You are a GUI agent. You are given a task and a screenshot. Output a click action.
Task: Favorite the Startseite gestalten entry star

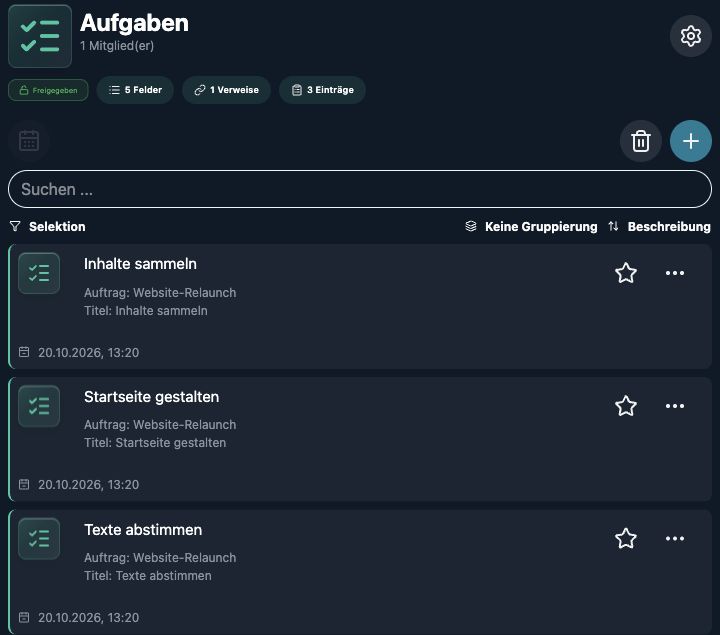click(625, 406)
